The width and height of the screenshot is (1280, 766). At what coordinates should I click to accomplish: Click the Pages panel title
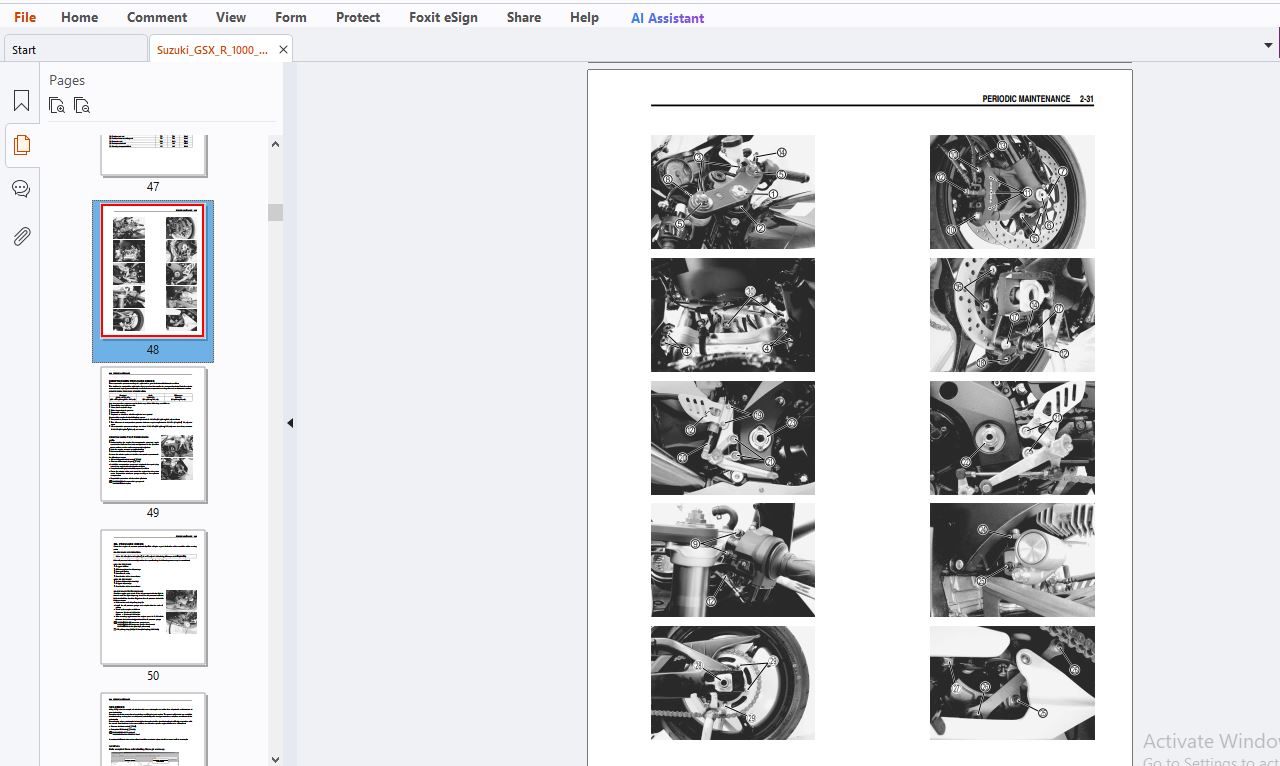pyautogui.click(x=67, y=80)
